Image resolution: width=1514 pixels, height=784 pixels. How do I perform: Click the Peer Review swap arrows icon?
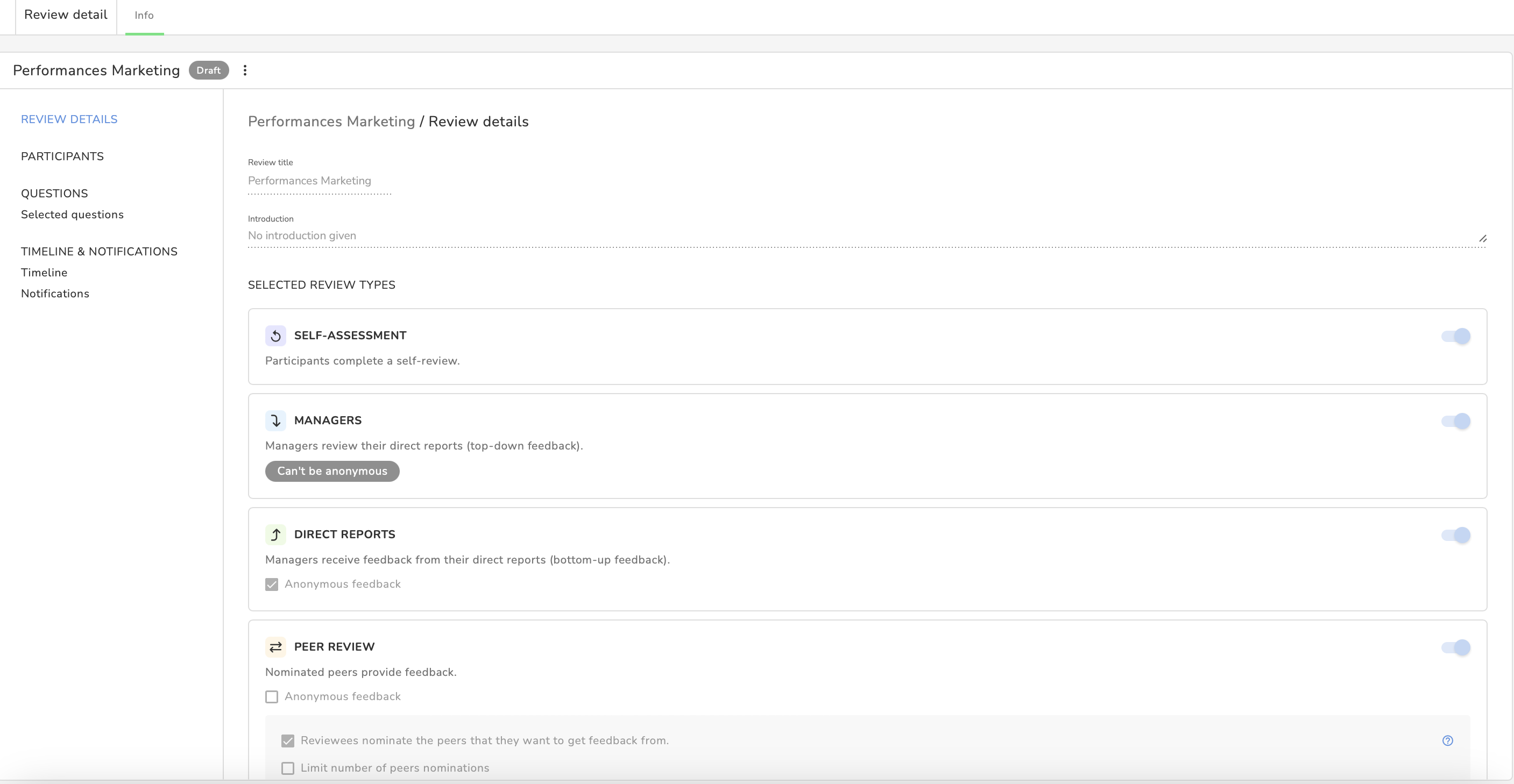[275, 647]
